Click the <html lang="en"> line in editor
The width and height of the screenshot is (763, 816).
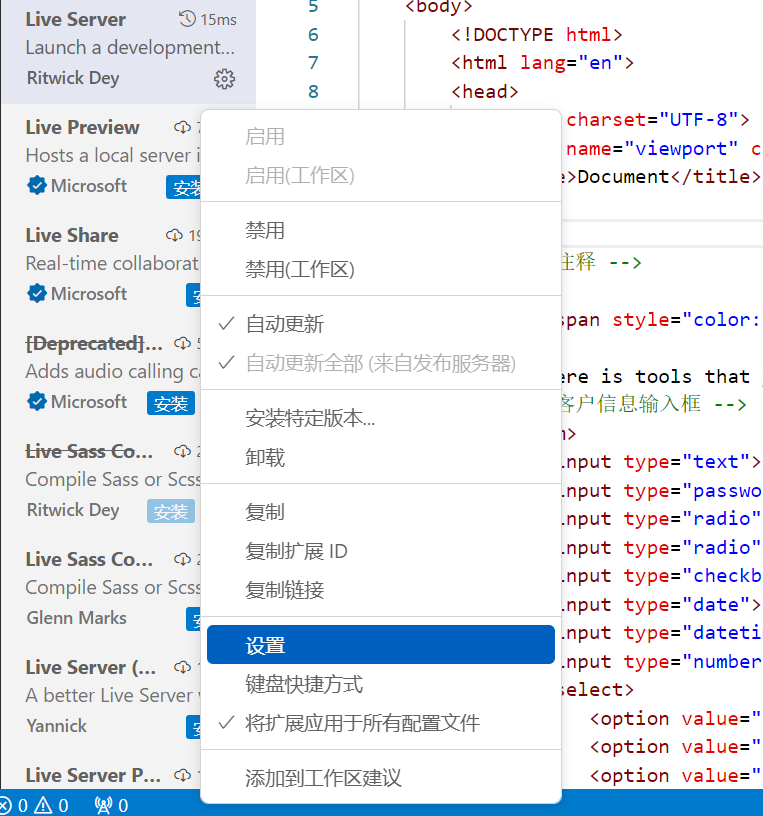click(542, 63)
